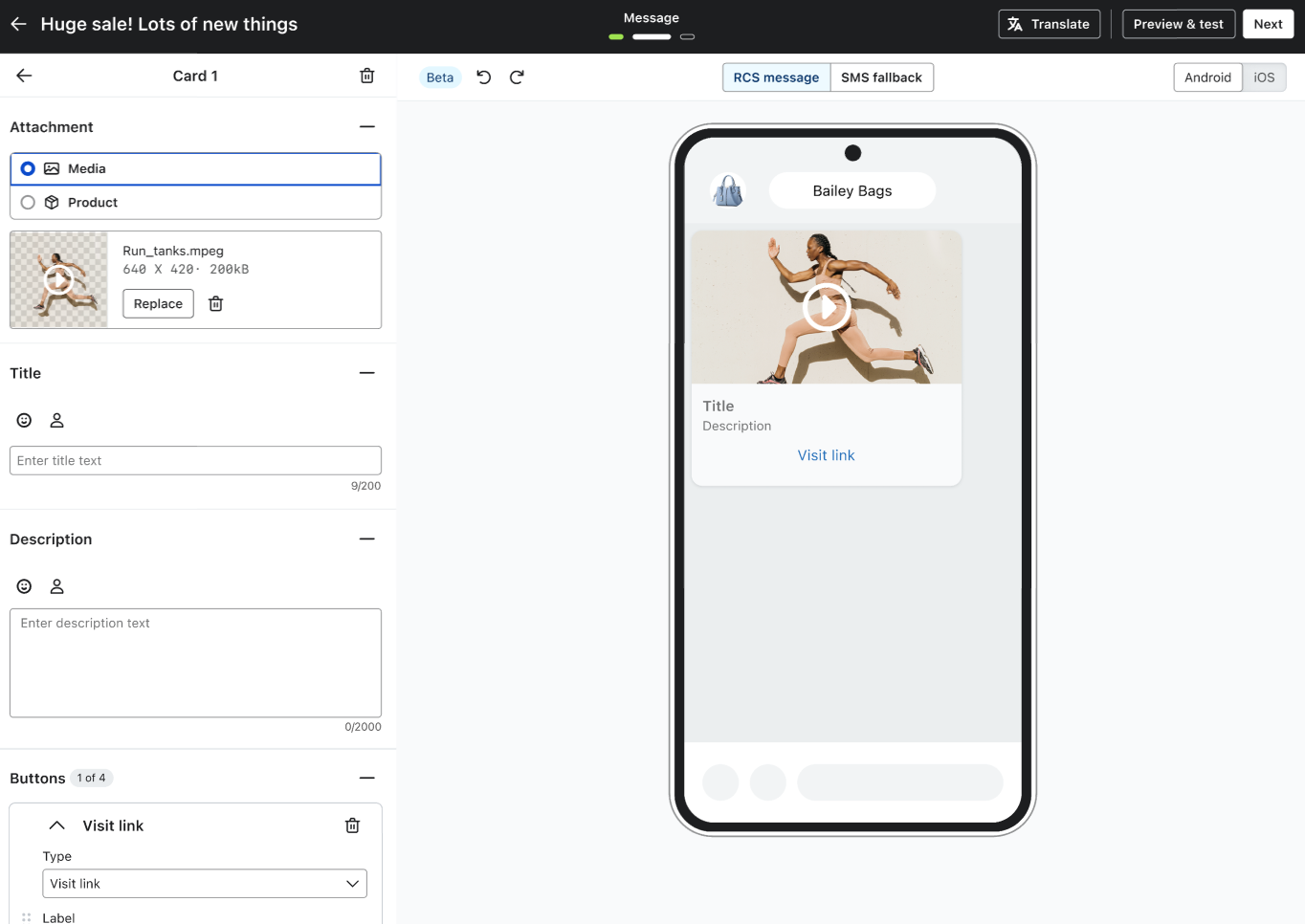Delete Card 1 using the trash icon
Viewport: 1305px width, 924px height.
366,76
